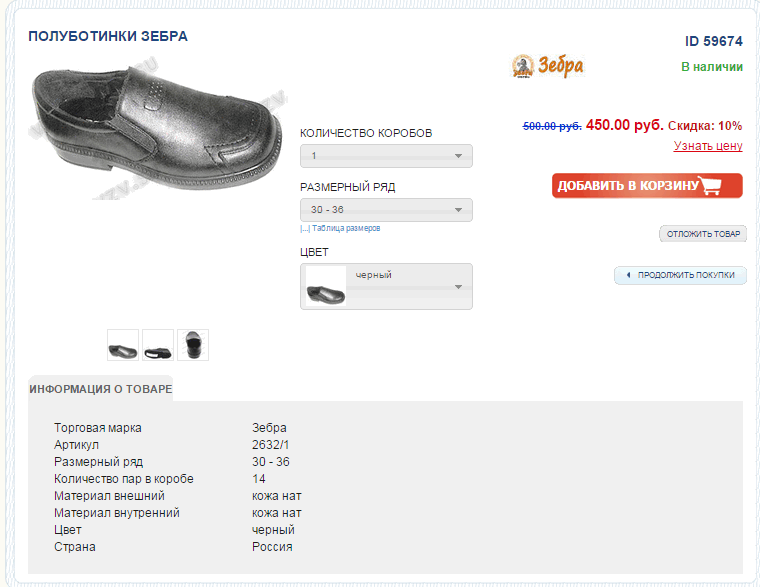Click the back arrow on Продолжить покупки

pos(628,275)
